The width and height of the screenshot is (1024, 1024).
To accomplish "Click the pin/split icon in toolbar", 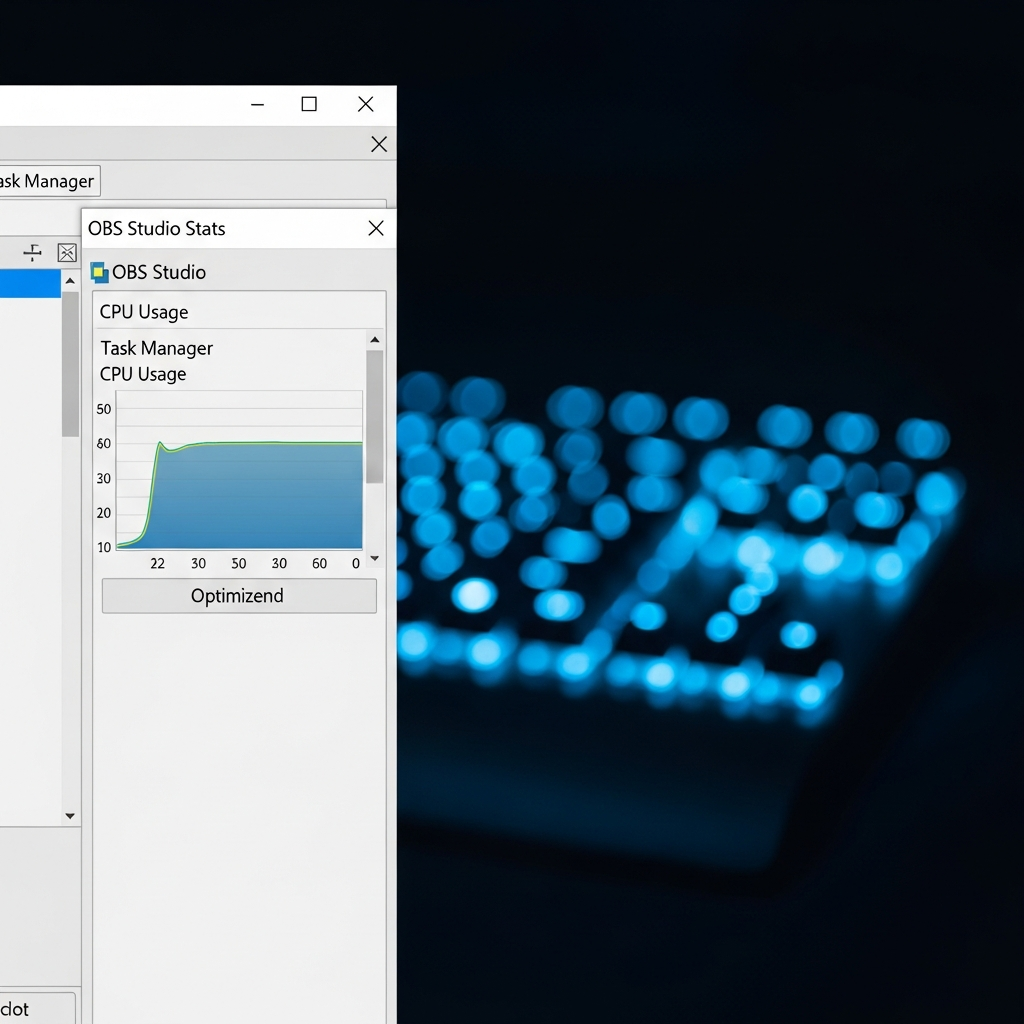I will point(33,253).
